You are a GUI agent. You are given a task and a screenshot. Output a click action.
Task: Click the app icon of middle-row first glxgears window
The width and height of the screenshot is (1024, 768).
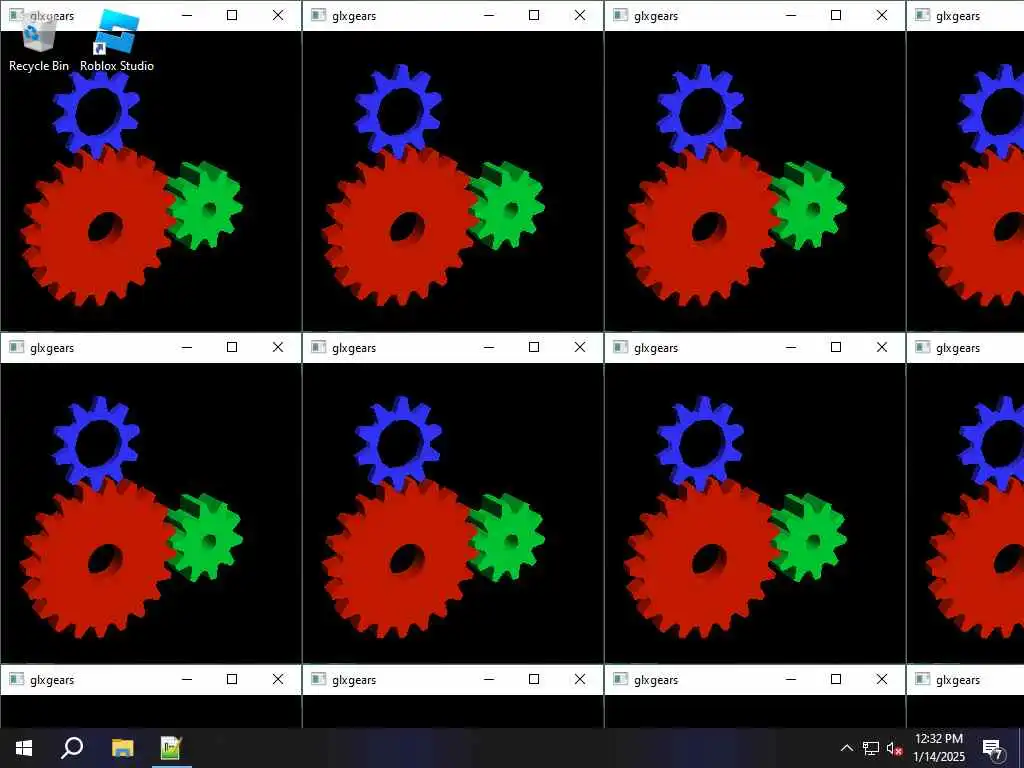click(x=16, y=347)
